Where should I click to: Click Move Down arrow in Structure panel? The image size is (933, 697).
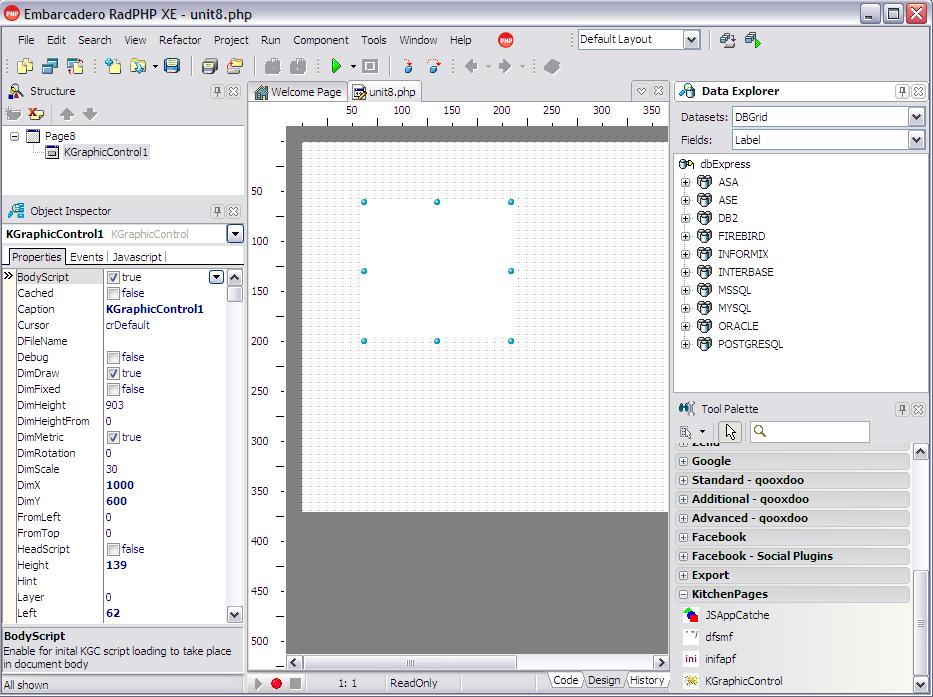(x=89, y=114)
